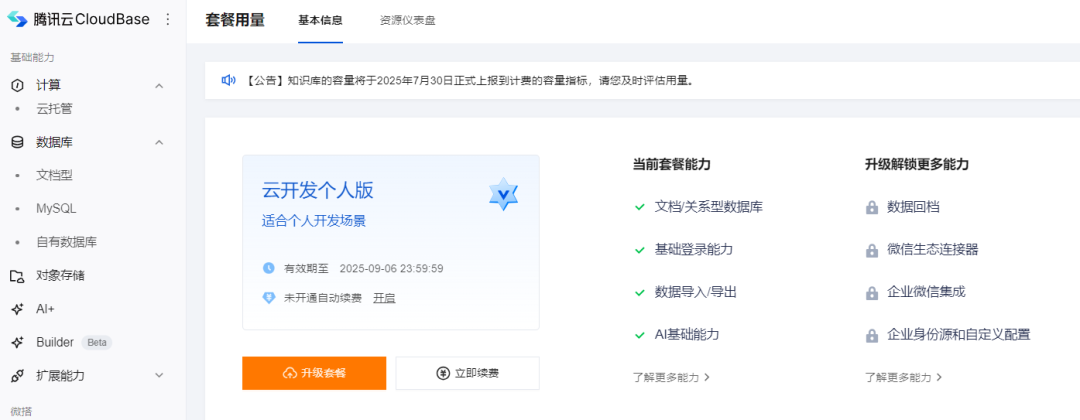The width and height of the screenshot is (1080, 420).
Task: Click the checkmark beside 文档/关系型数据库
Action: point(639,207)
